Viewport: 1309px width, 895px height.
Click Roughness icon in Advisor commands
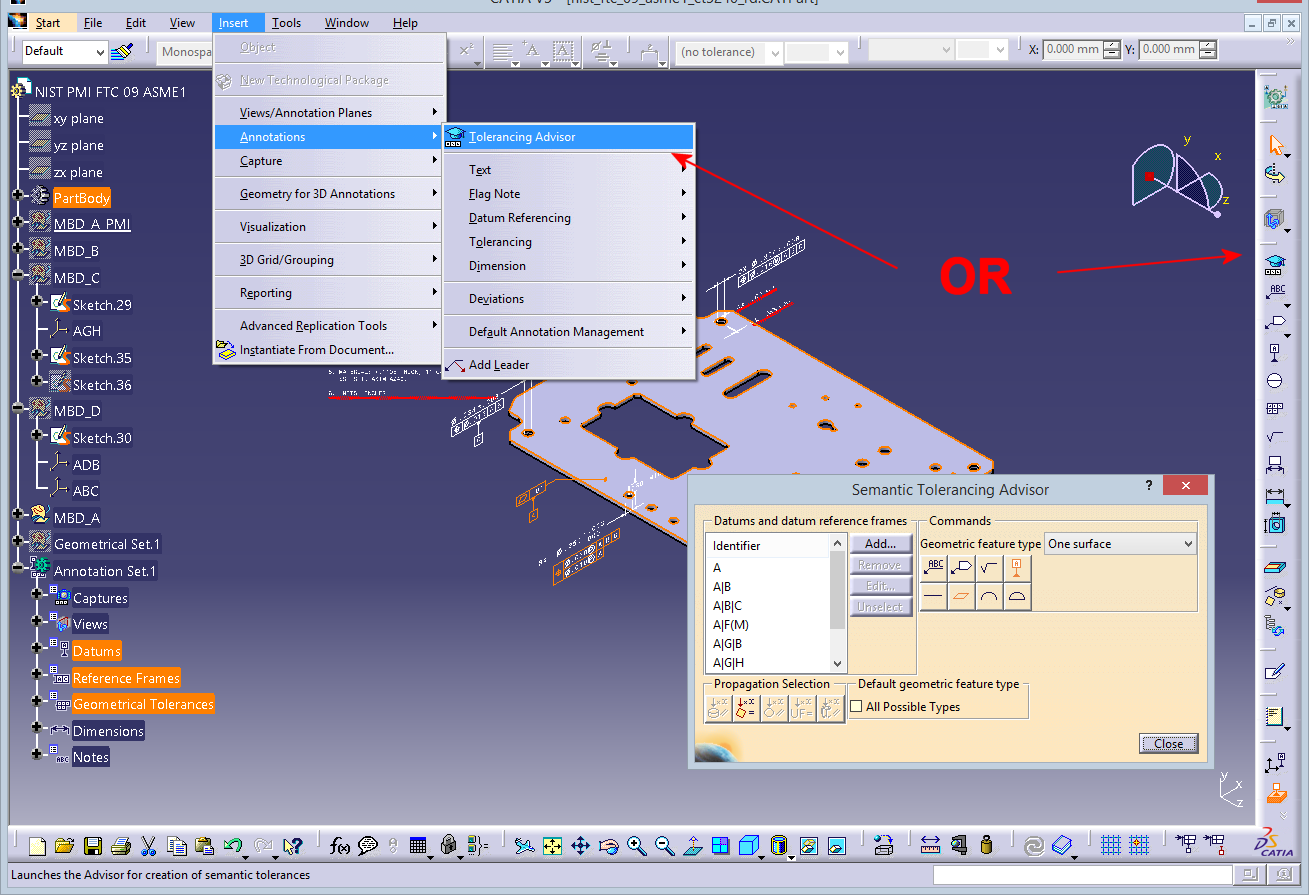989,568
